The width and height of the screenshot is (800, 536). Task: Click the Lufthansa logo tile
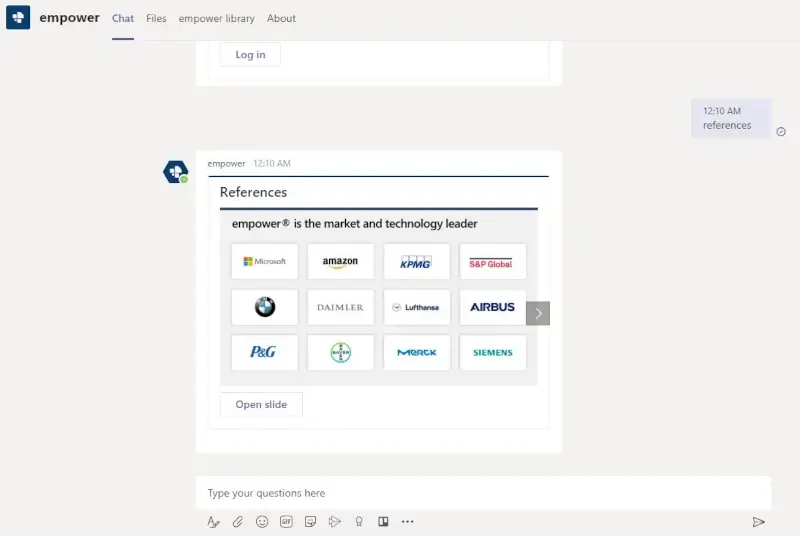click(416, 307)
